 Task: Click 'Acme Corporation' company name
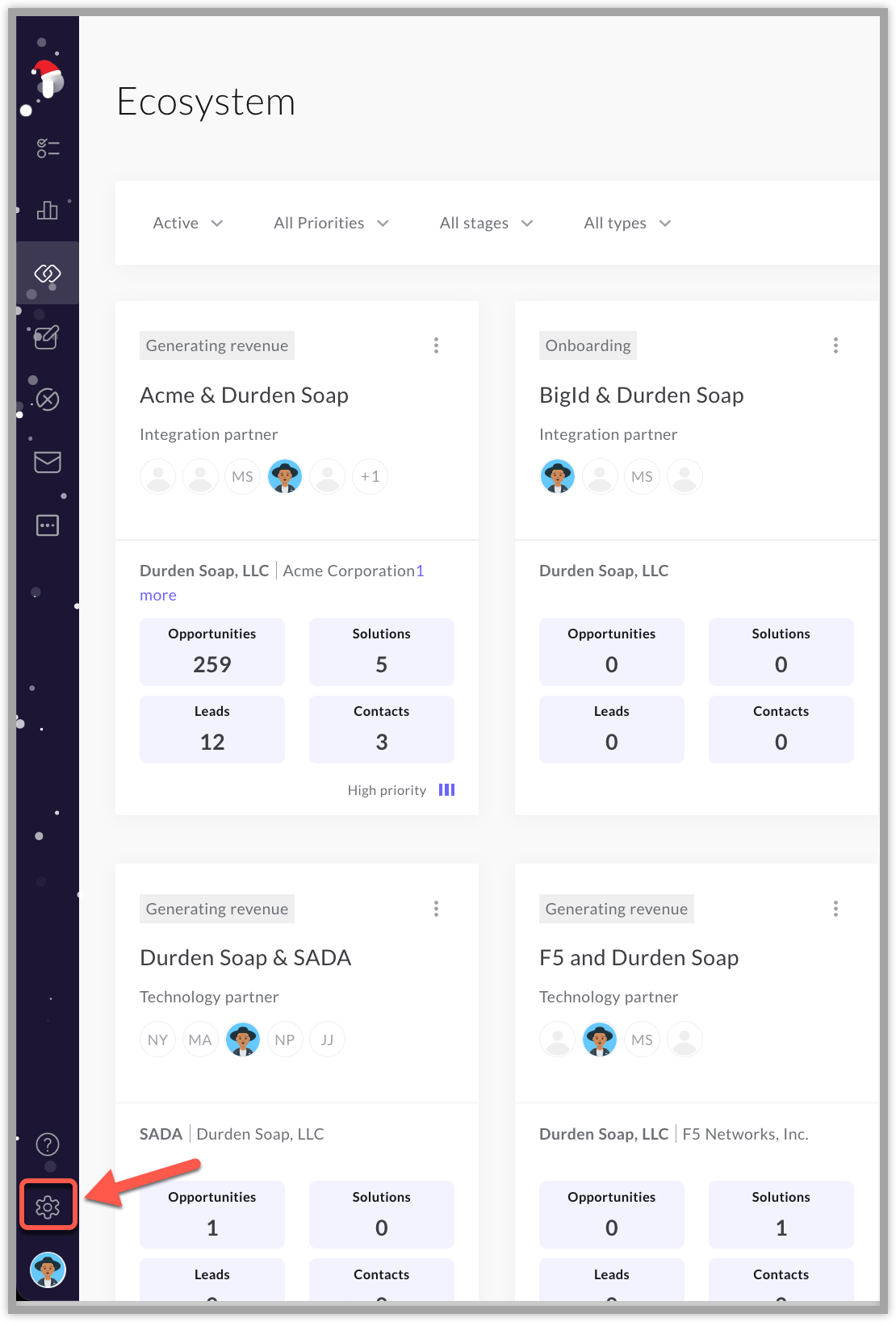click(349, 571)
